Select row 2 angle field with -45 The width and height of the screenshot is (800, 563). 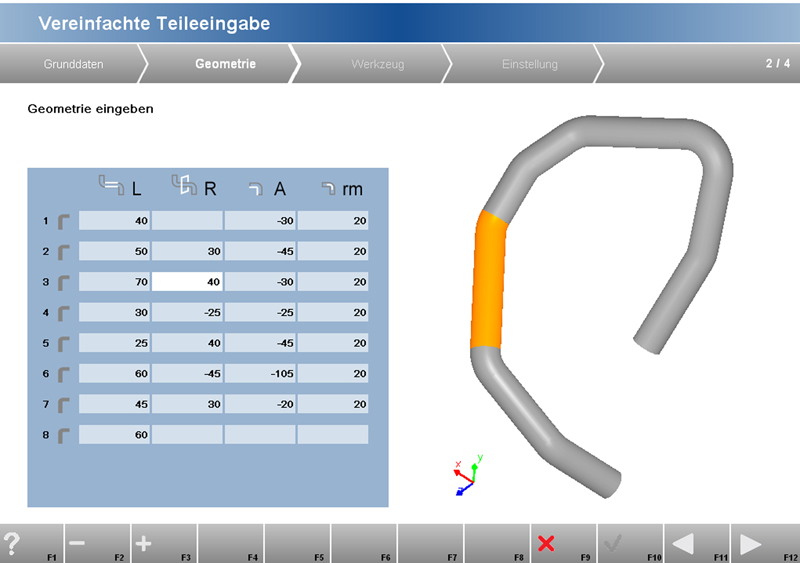pyautogui.click(x=260, y=251)
